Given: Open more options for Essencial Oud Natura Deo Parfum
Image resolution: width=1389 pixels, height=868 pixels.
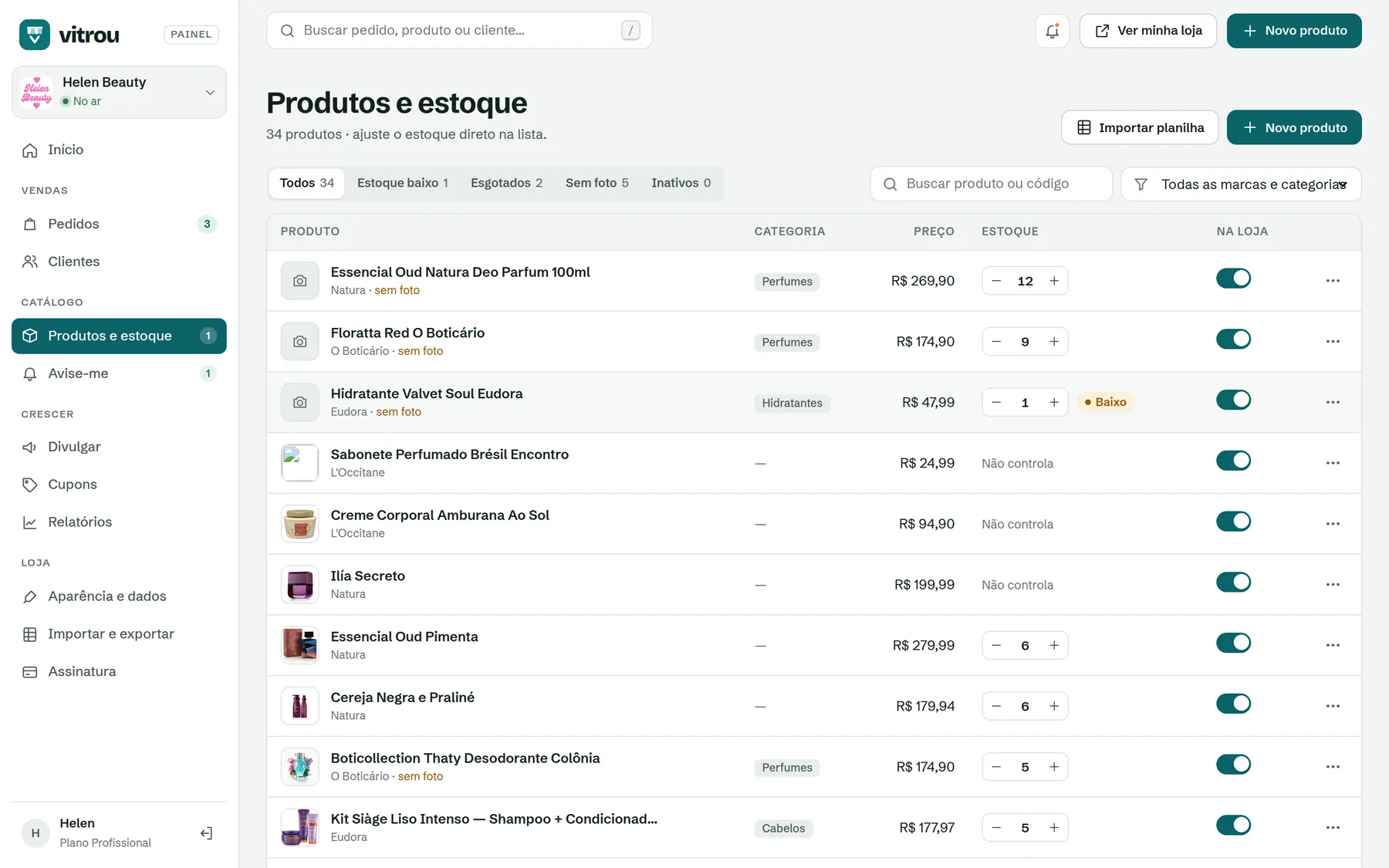Looking at the screenshot, I should coord(1333,281).
